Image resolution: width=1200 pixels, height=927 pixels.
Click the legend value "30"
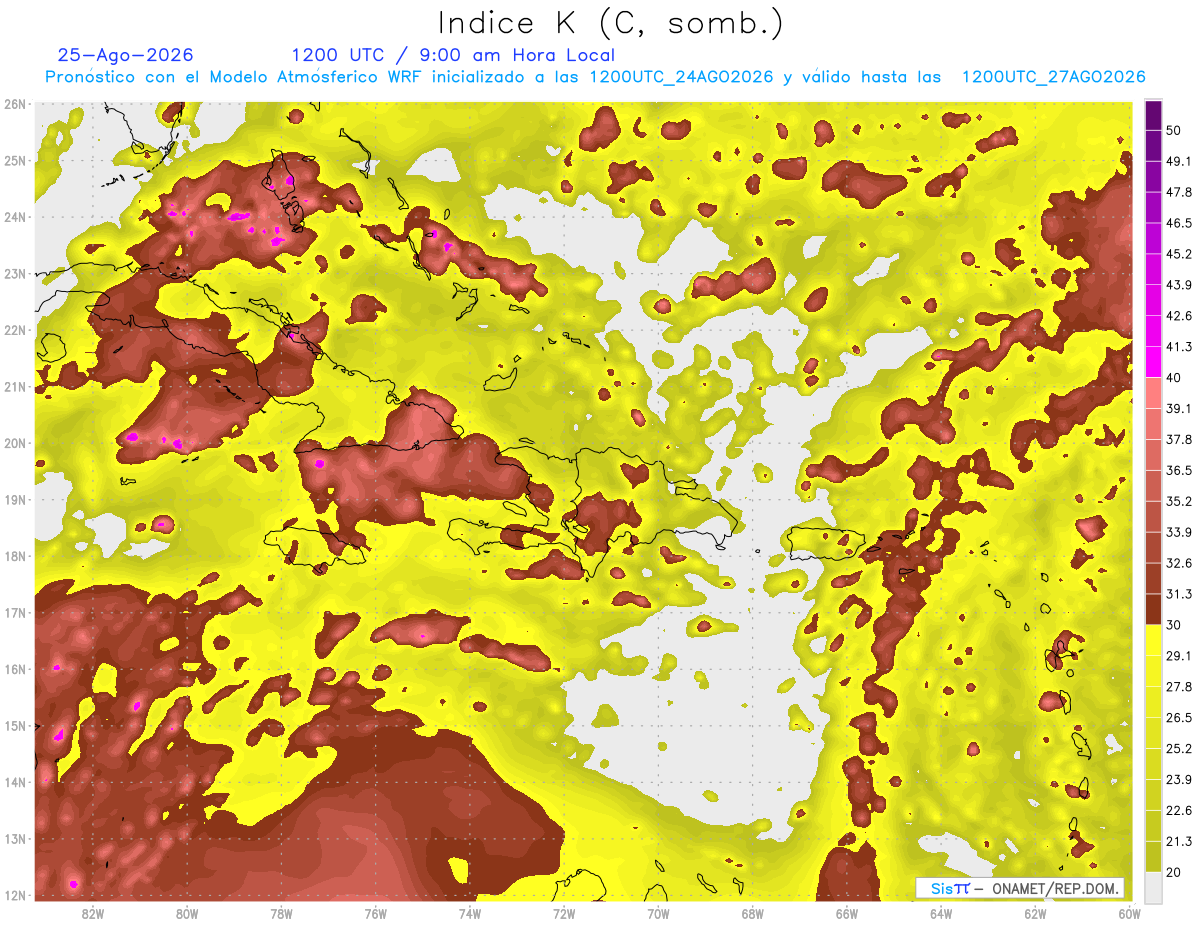1175,625
